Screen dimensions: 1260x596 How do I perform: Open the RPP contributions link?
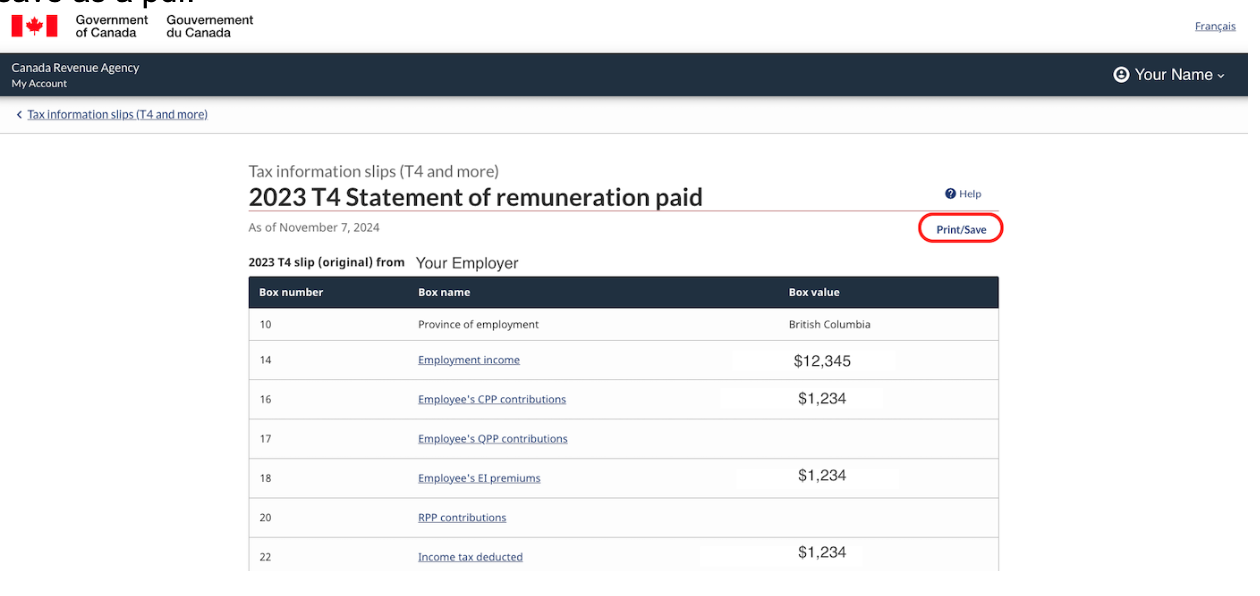(x=462, y=518)
